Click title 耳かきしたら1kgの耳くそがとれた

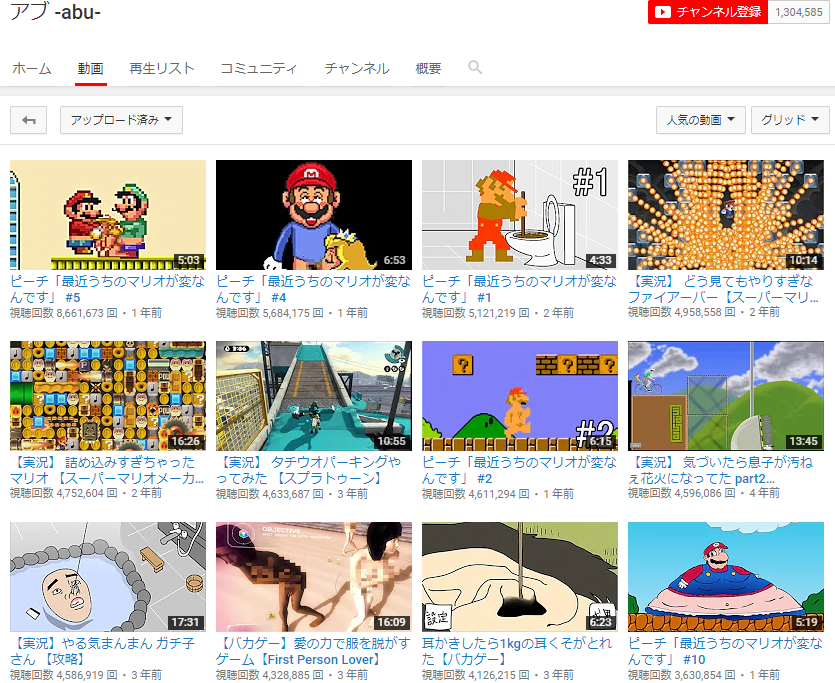click(517, 651)
